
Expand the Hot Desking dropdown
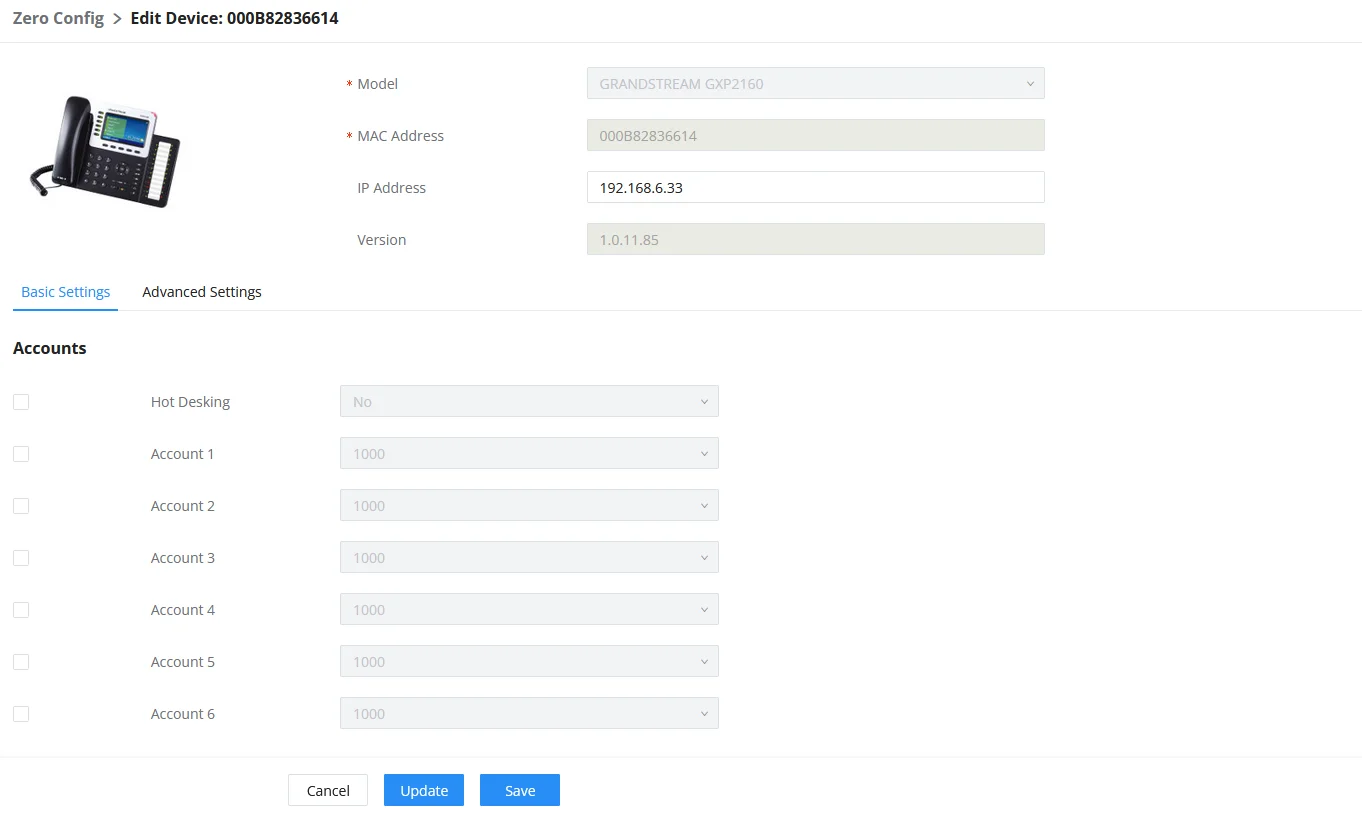click(529, 401)
